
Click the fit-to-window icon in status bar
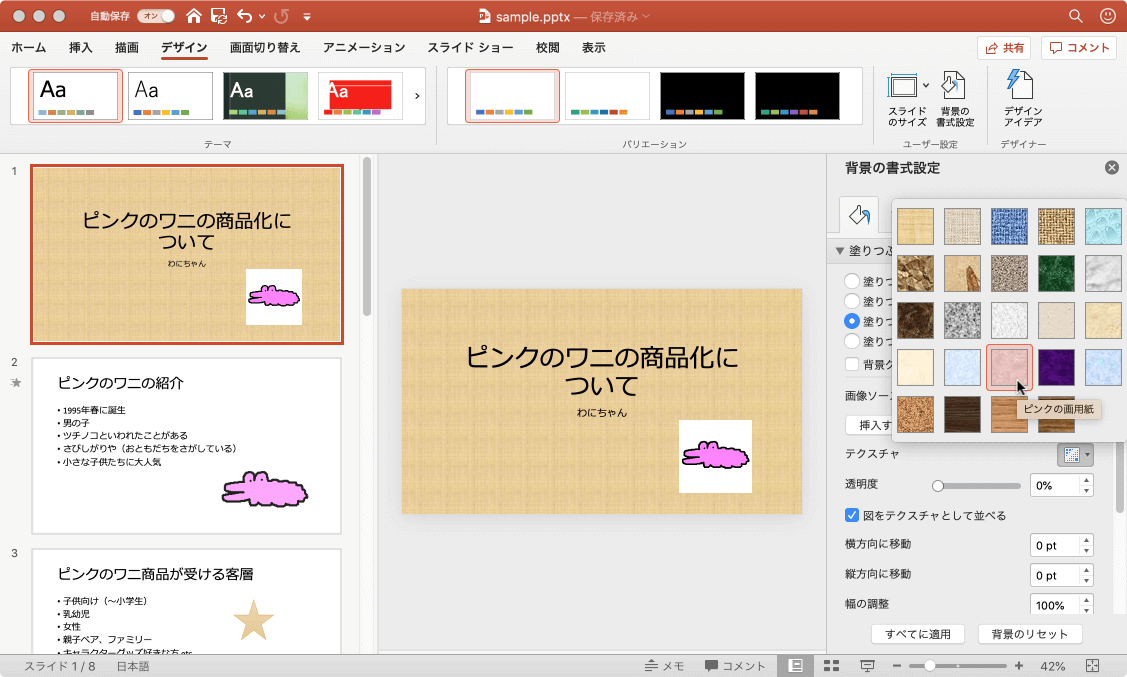pos(1092,666)
